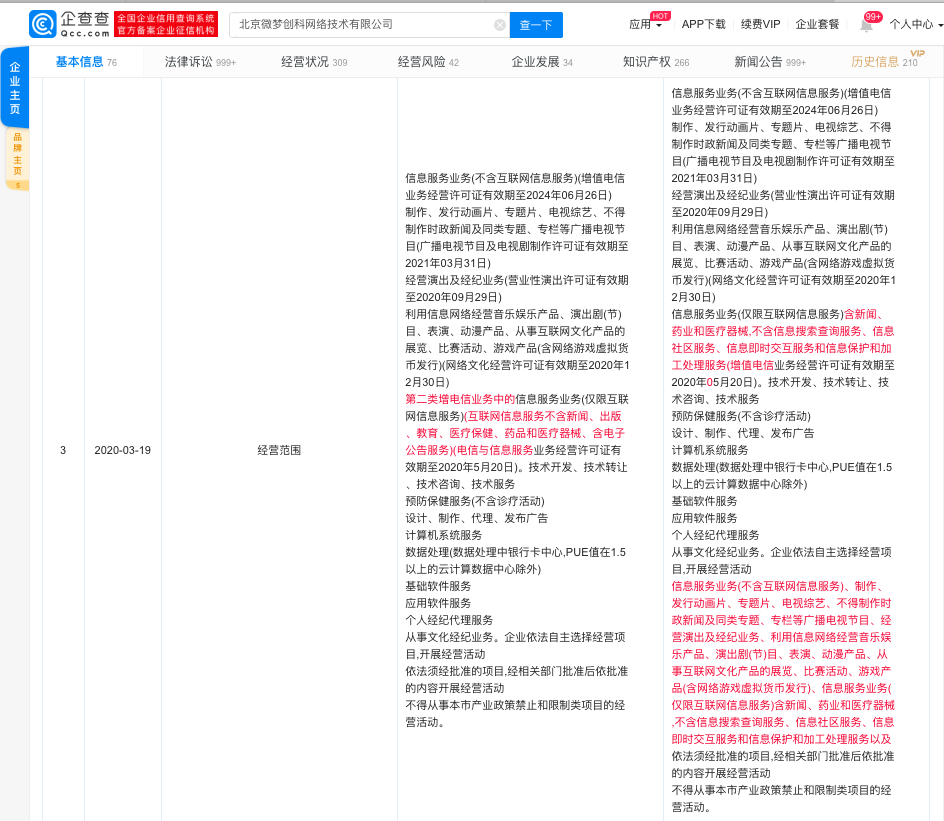Click the 查一下 search button
The width and height of the screenshot is (944, 821).
[536, 25]
